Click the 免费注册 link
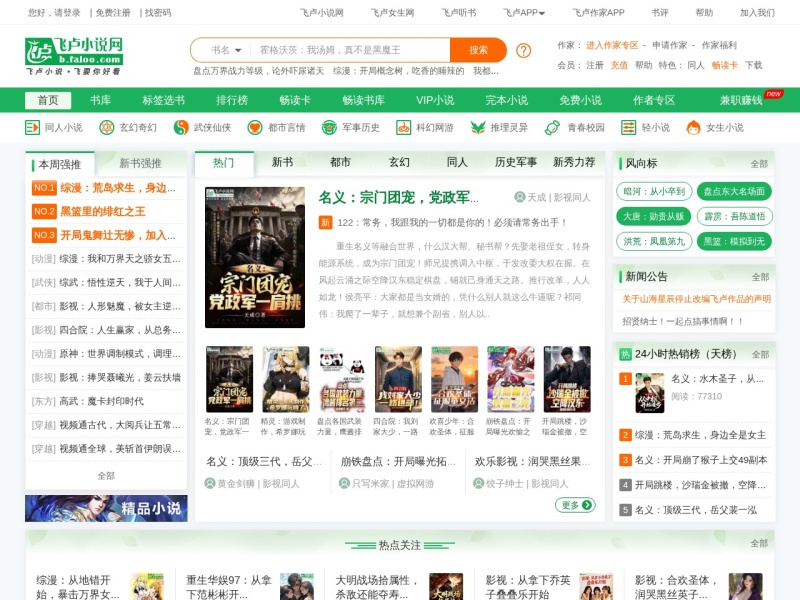 pyautogui.click(x=113, y=13)
